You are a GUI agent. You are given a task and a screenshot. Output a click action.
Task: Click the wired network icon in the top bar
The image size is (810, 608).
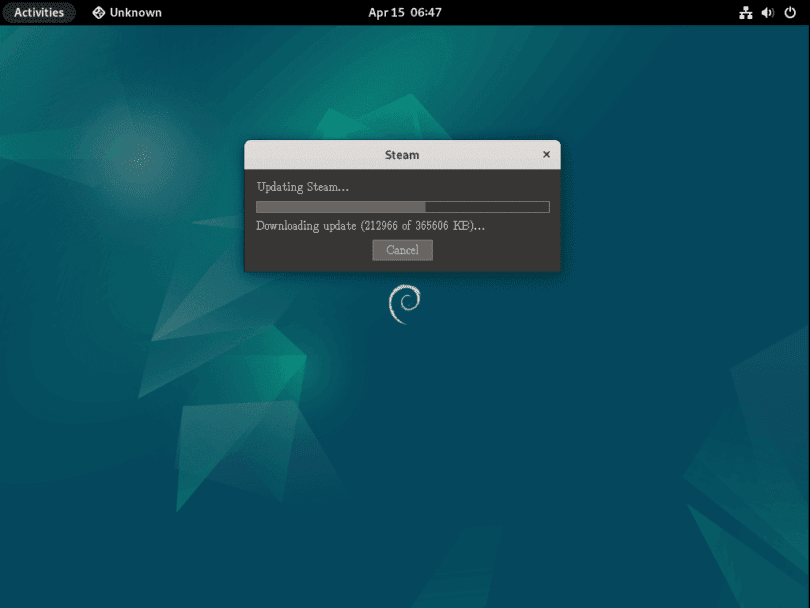coord(744,12)
